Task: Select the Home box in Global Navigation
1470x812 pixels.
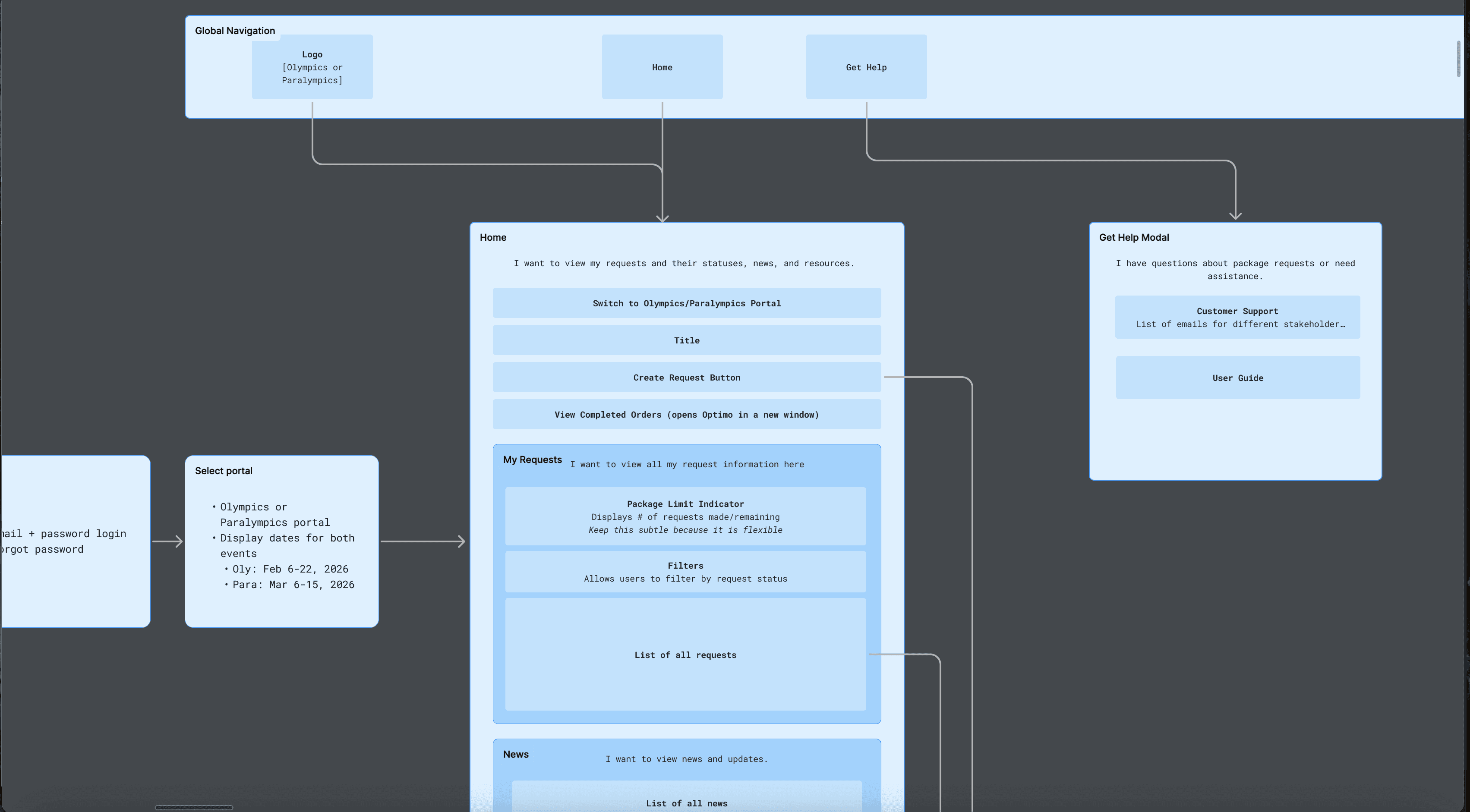Action: click(661, 67)
